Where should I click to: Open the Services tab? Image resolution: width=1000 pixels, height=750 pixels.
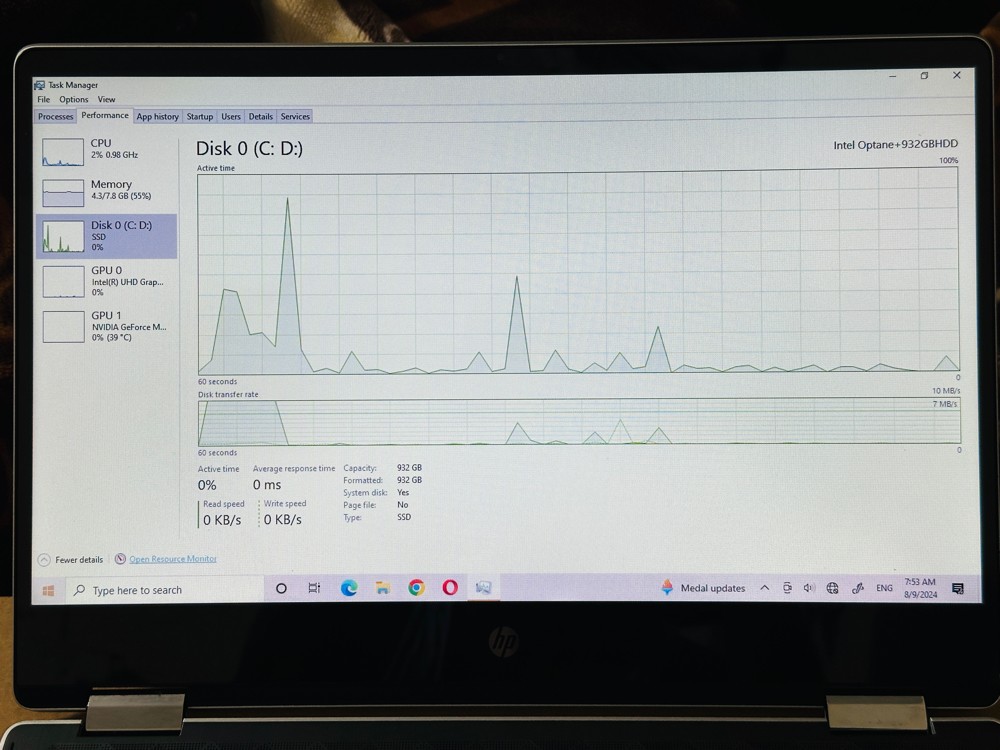pos(295,117)
